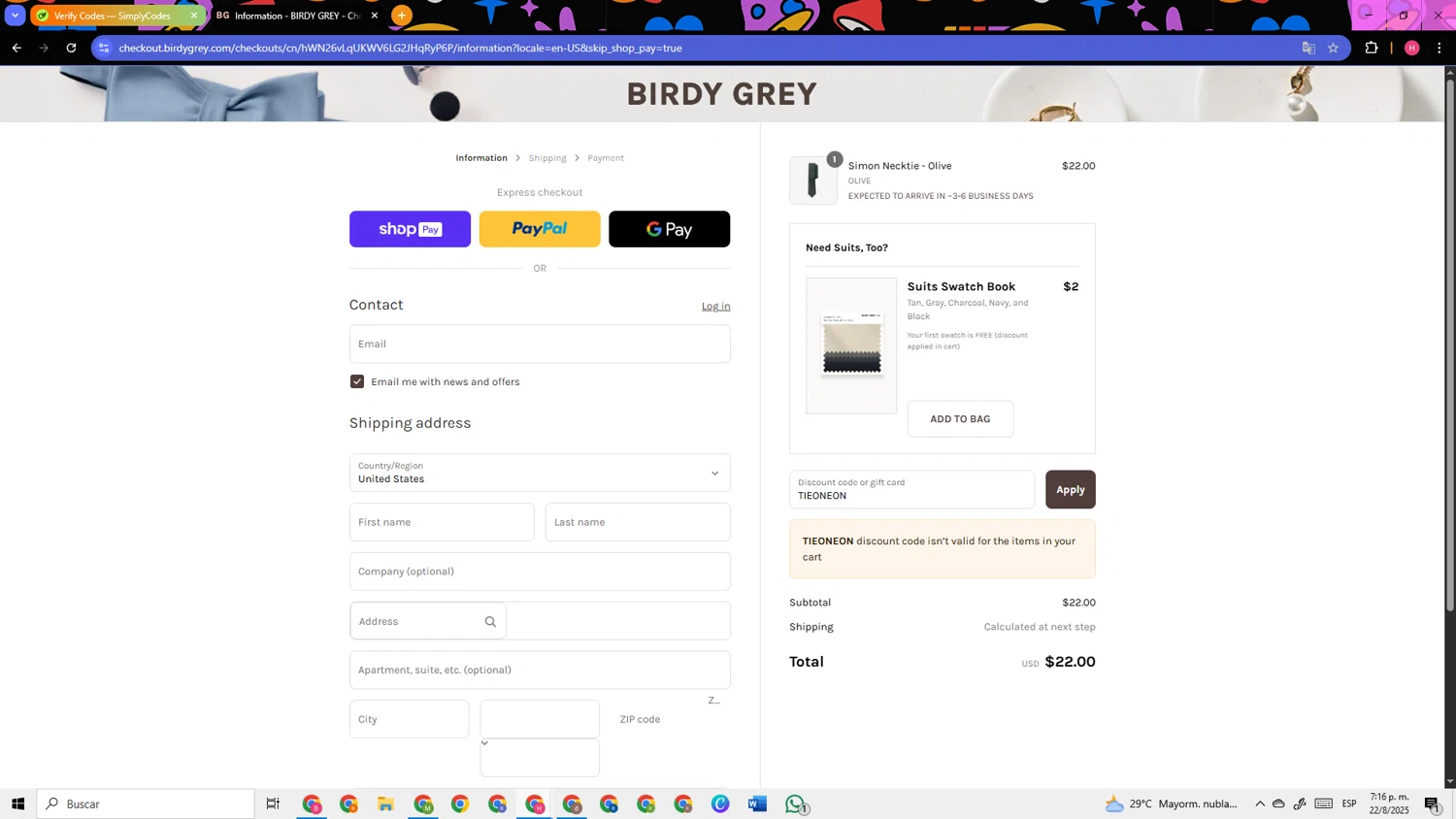Go back using the browser back arrow
Image resolution: width=1456 pixels, height=819 pixels.
point(17,48)
